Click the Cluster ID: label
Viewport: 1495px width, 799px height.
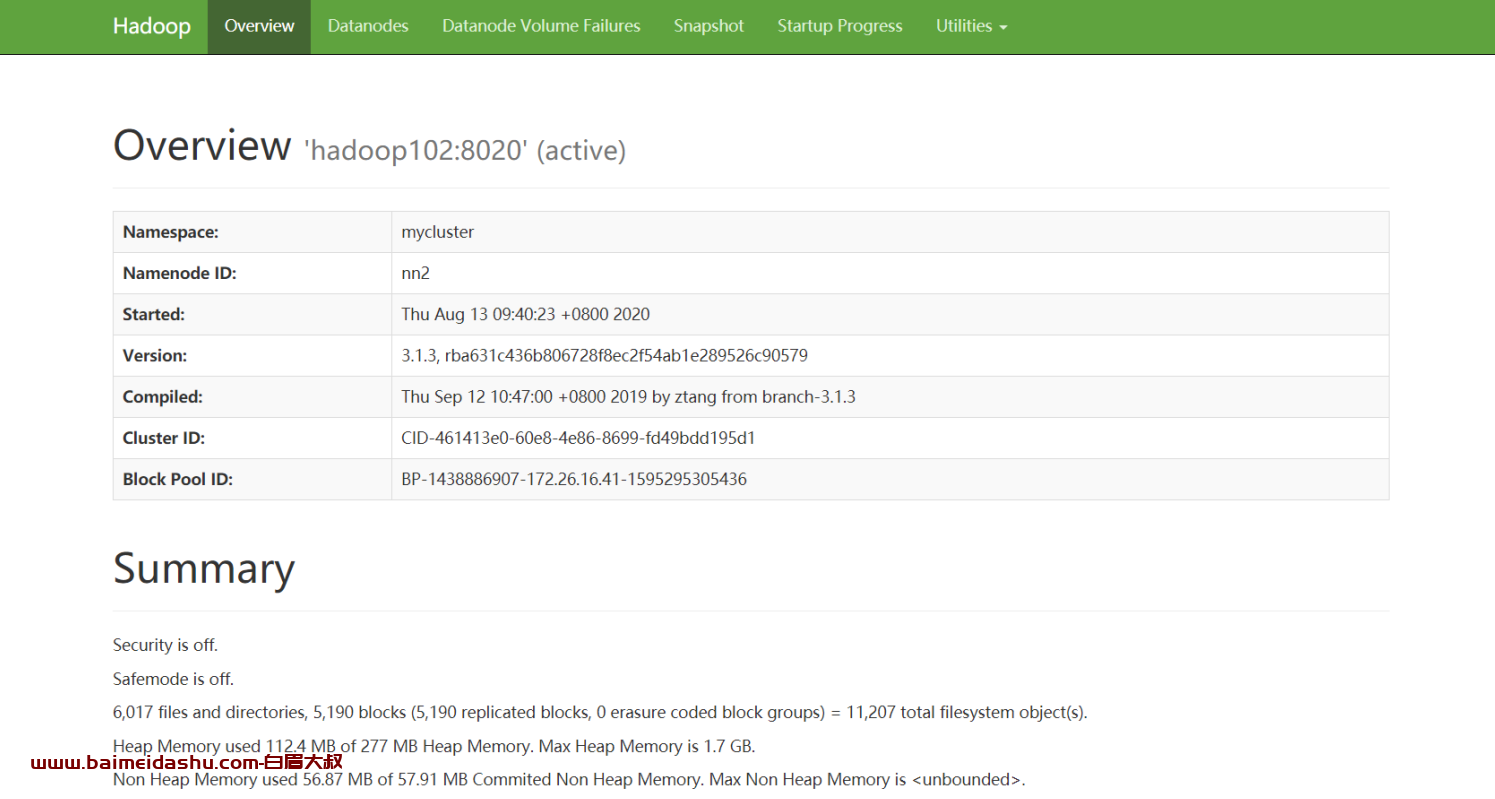[164, 438]
